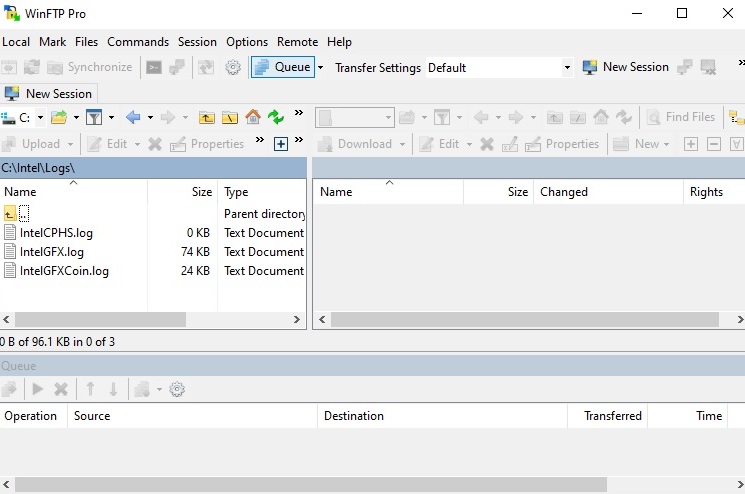Click the local path C:\Intel\Logs\ bar
Image resolution: width=745 pixels, height=494 pixels.
153,168
